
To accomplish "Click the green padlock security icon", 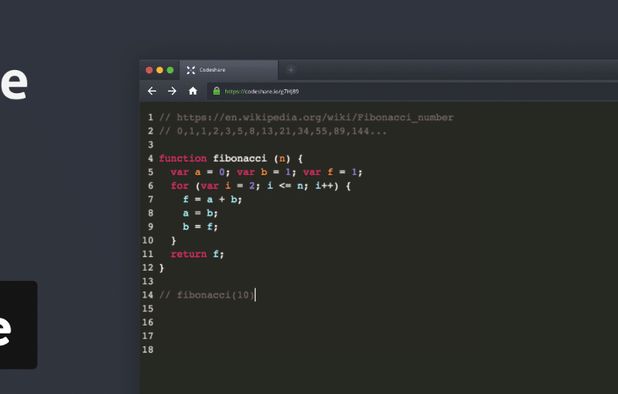I will click(216, 91).
